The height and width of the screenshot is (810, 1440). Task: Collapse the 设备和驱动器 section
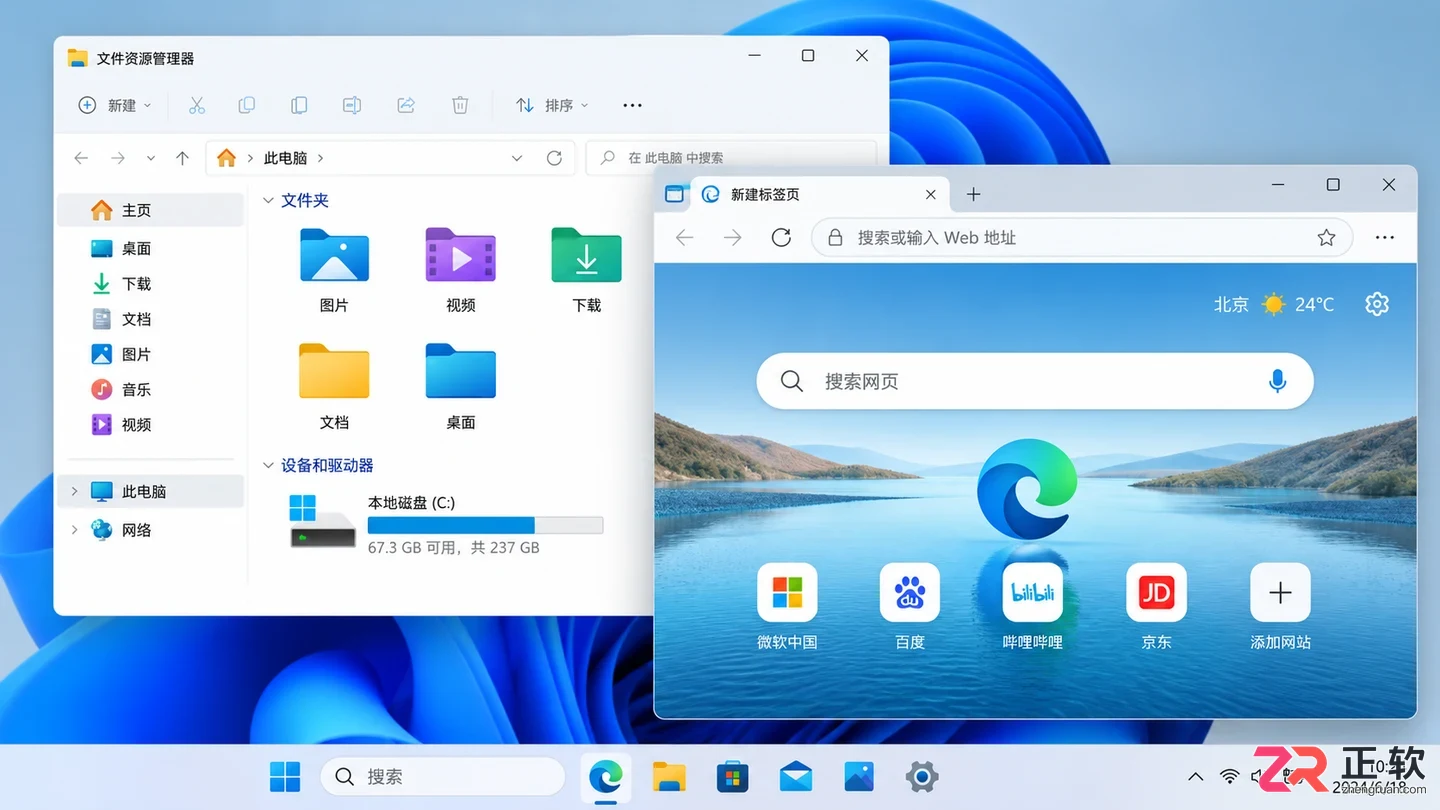point(268,465)
